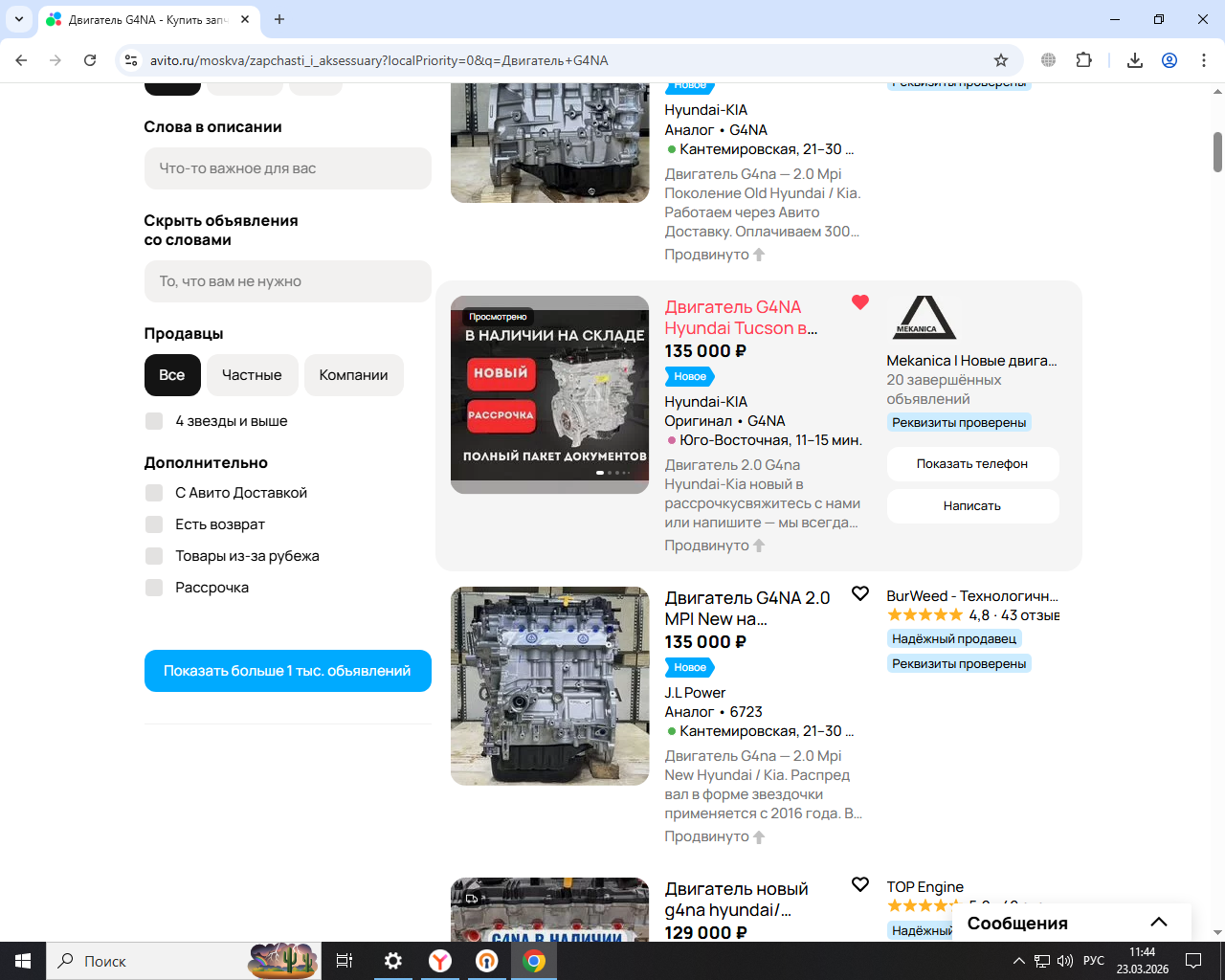Screen dimensions: 1225x980
Task: Tick the Товары из-за рубежа checkbox
Action: click(x=154, y=556)
